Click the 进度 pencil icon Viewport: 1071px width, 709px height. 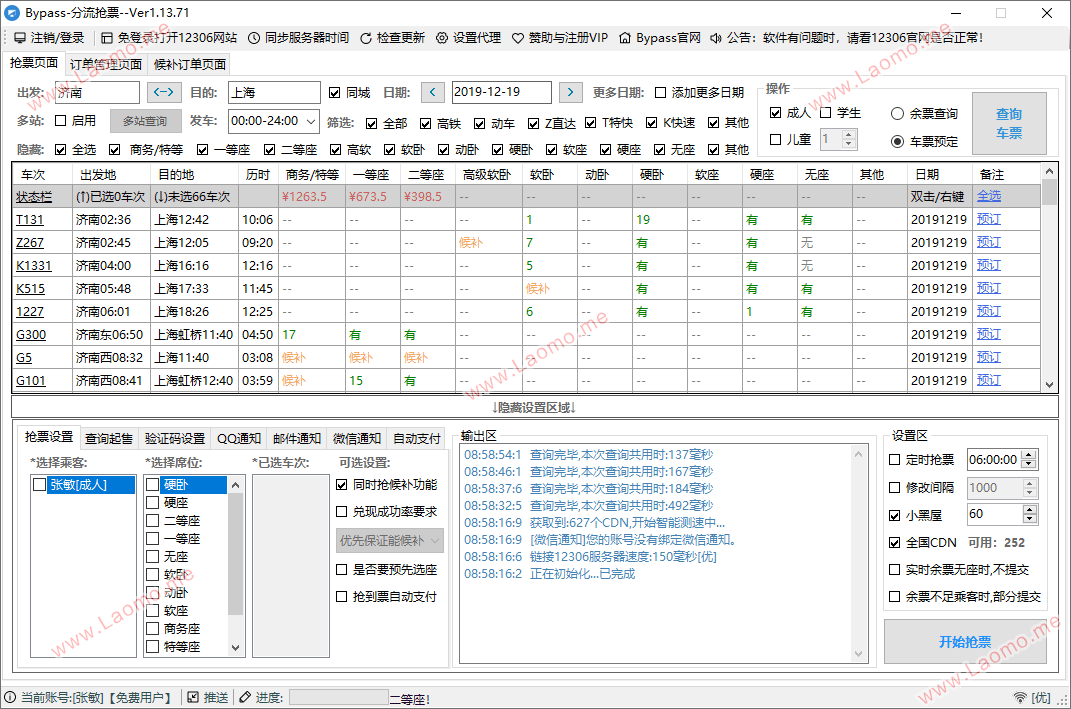[x=245, y=697]
